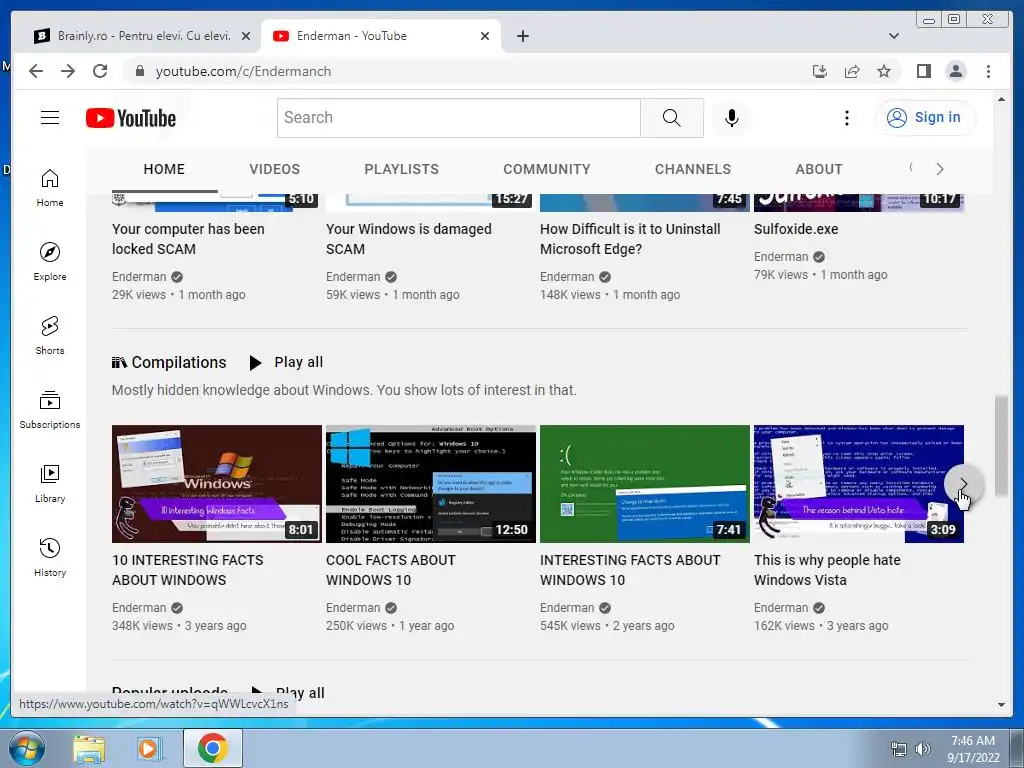Open Subscriptions in the sidebar

point(50,409)
